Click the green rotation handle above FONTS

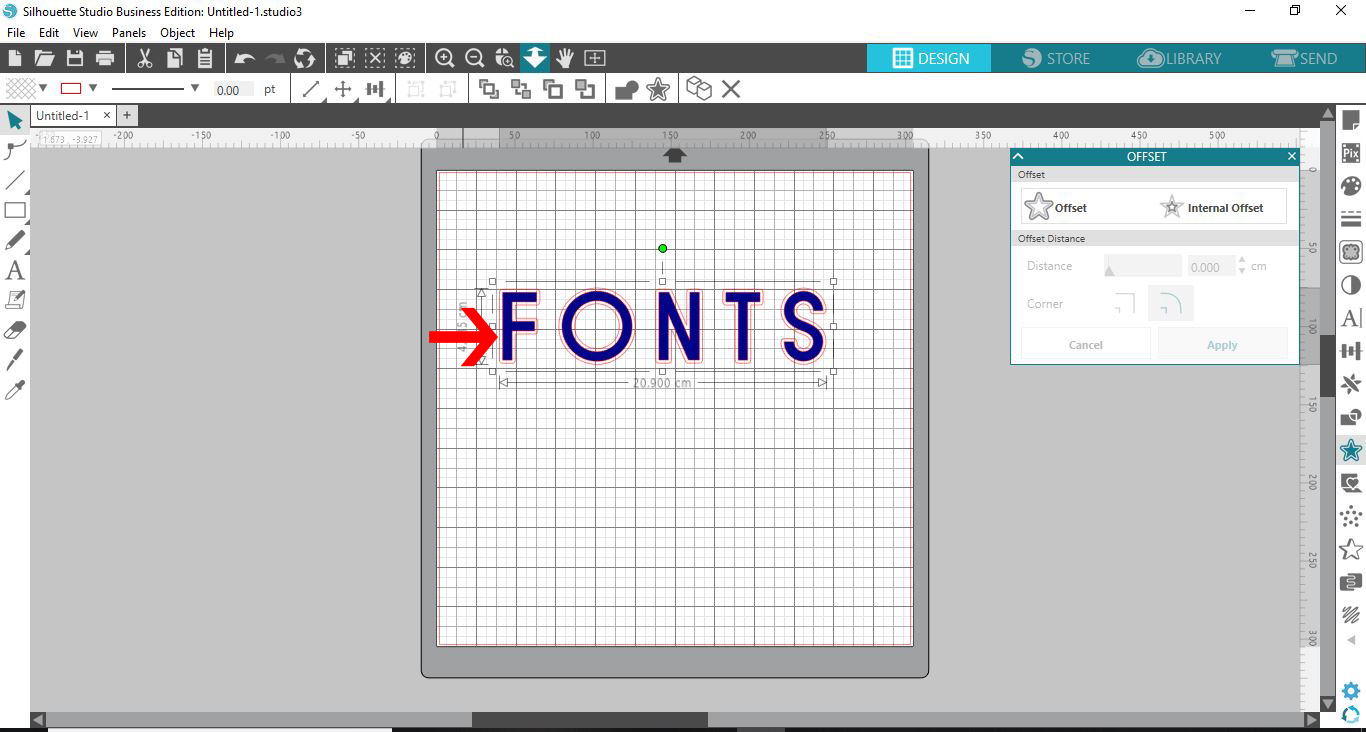[x=662, y=248]
